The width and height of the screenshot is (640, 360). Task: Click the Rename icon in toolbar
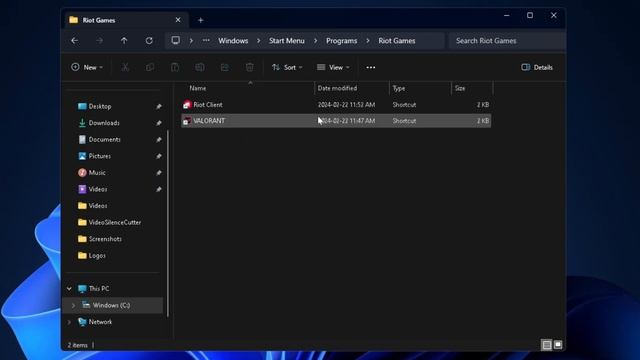pyautogui.click(x=200, y=67)
